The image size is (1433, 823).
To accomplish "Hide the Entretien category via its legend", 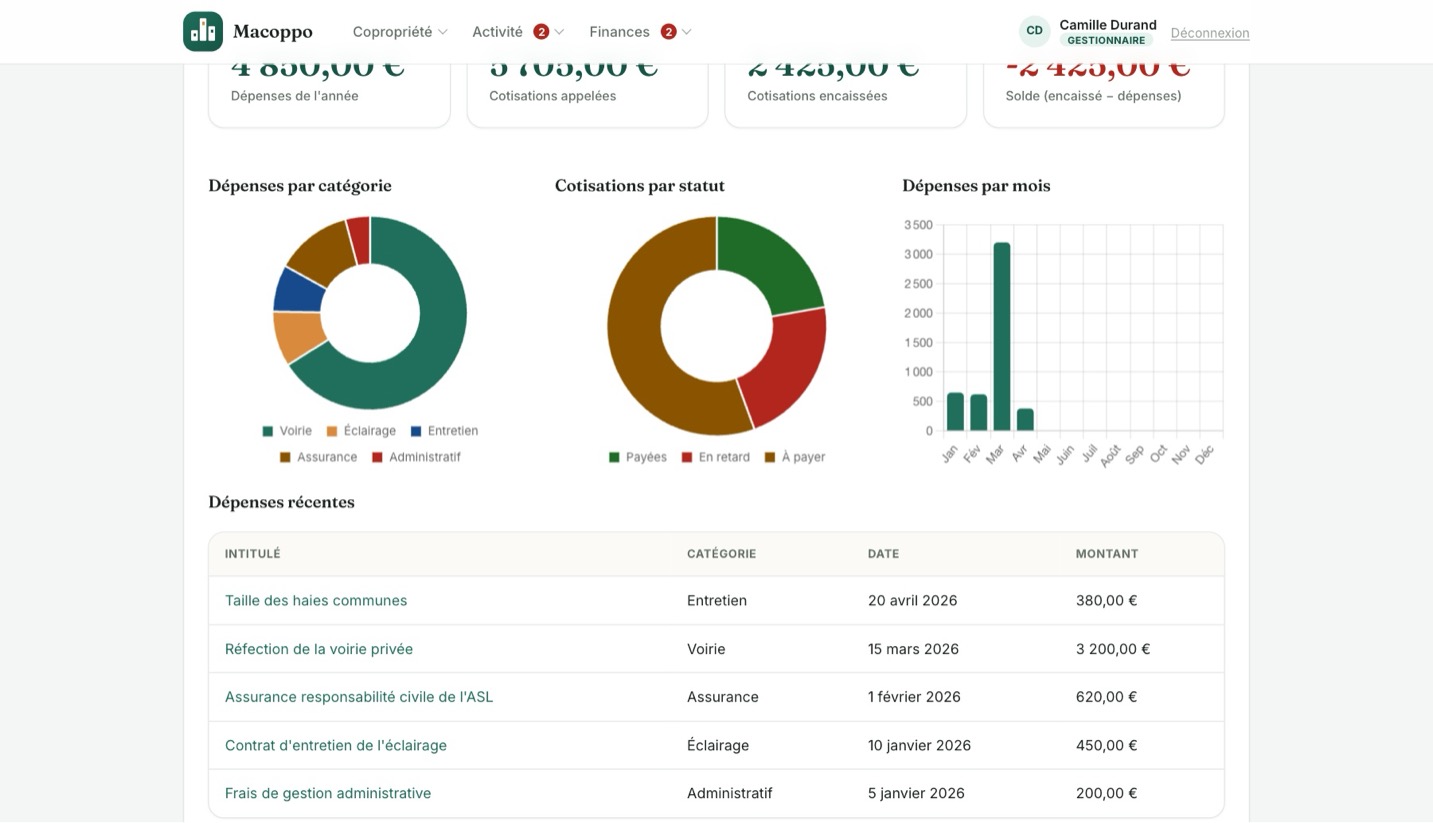I will click(x=444, y=431).
